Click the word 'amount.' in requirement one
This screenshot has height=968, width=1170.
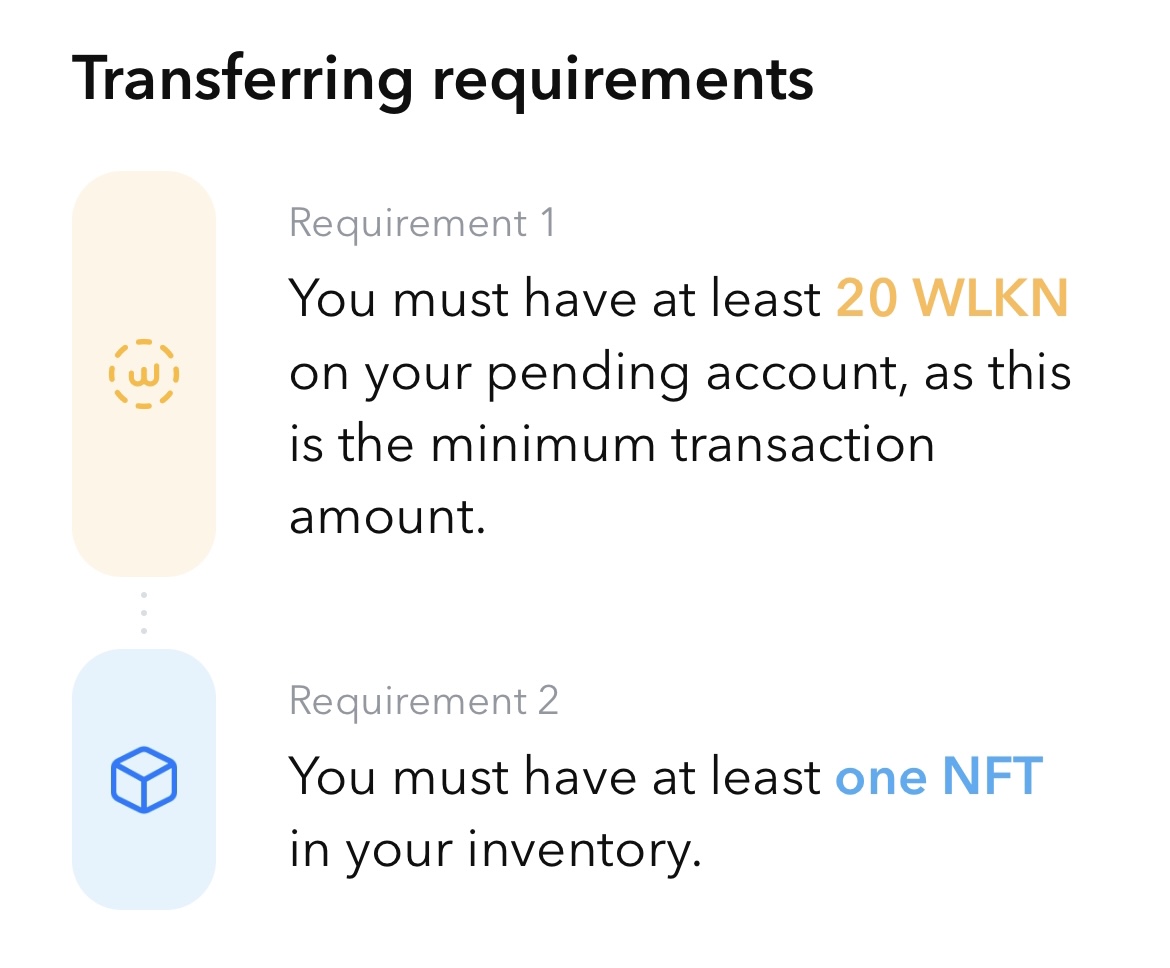pyautogui.click(x=387, y=517)
